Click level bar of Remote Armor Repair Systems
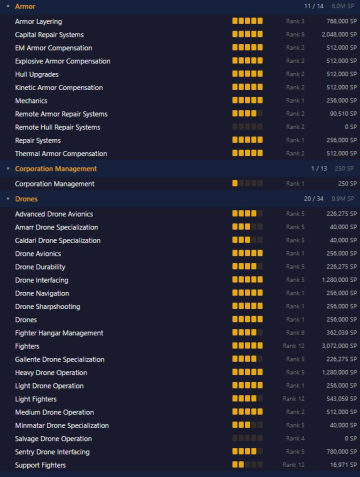The width and height of the screenshot is (360, 477). 247,114
